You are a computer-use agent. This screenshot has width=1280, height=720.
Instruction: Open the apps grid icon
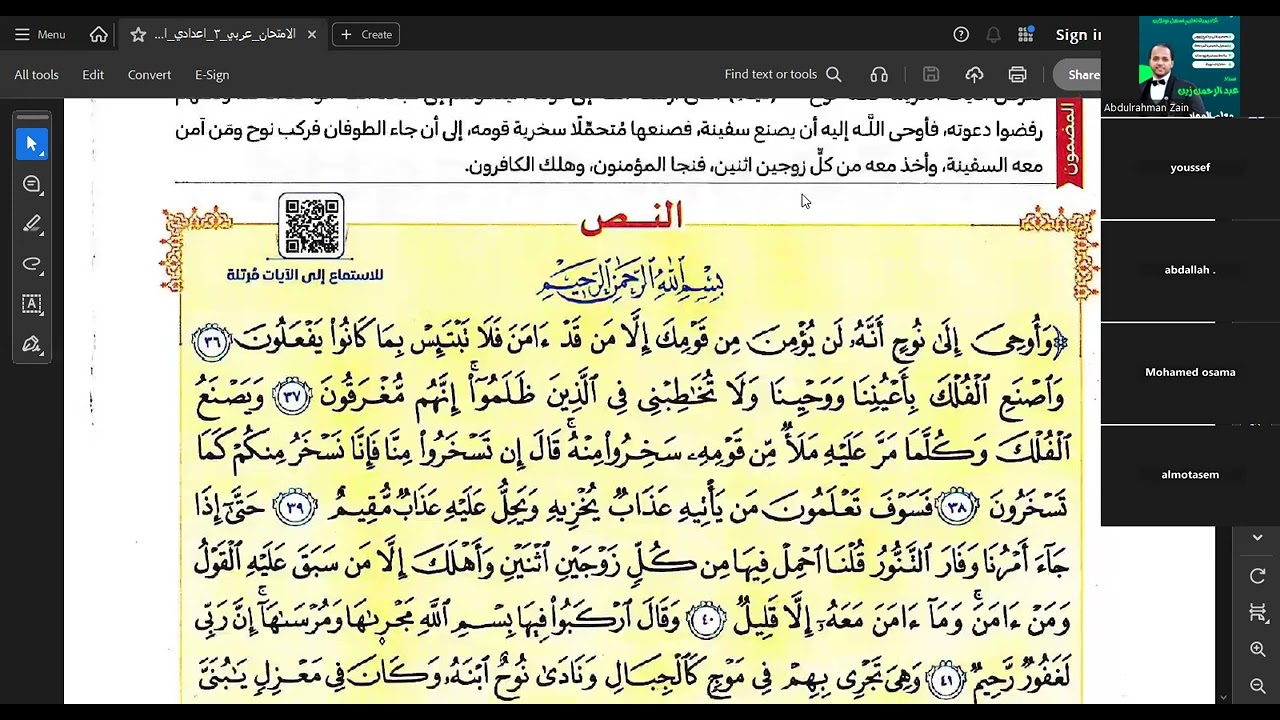click(1025, 34)
